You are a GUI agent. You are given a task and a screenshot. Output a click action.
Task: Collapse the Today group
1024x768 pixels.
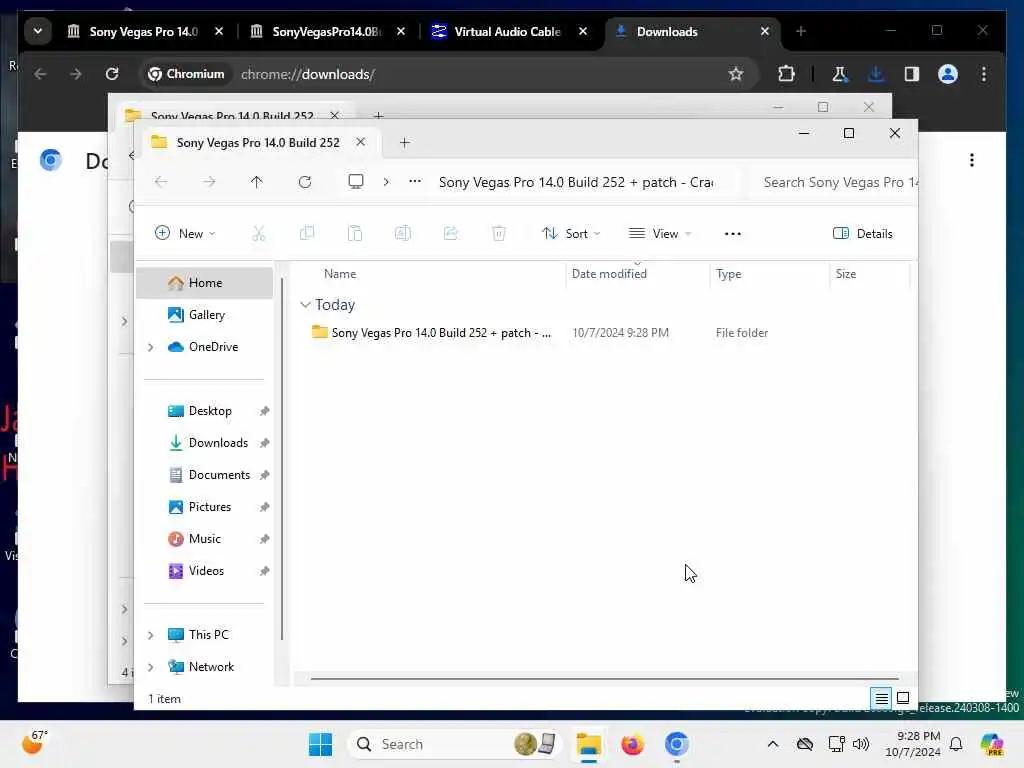pyautogui.click(x=304, y=304)
